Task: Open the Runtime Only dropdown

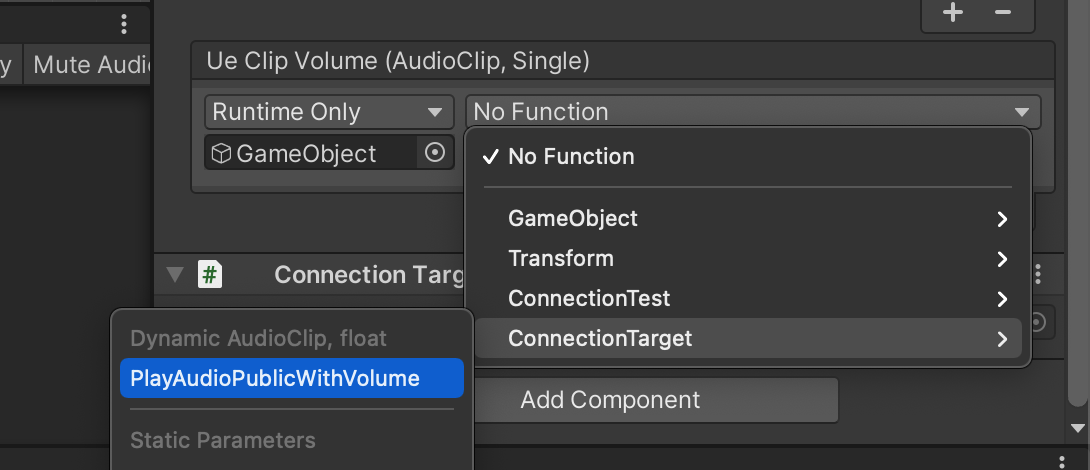Action: (x=329, y=112)
